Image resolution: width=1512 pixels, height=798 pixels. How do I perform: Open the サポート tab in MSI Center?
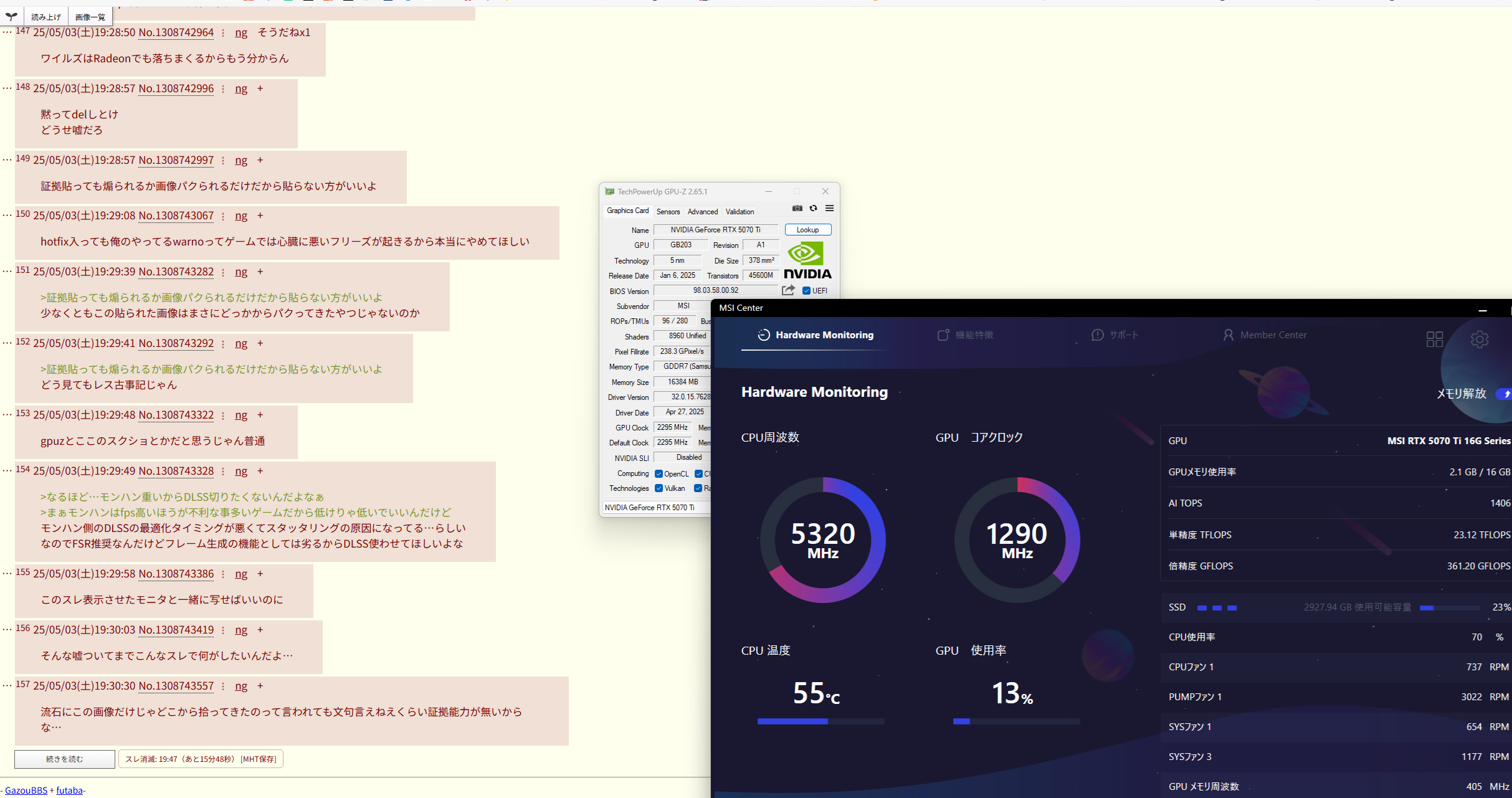tap(1115, 335)
